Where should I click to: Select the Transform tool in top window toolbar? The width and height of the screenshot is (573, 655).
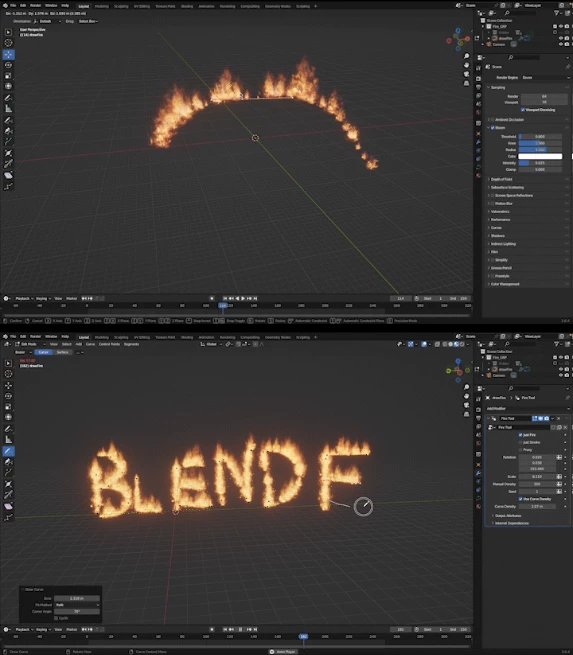(8, 86)
